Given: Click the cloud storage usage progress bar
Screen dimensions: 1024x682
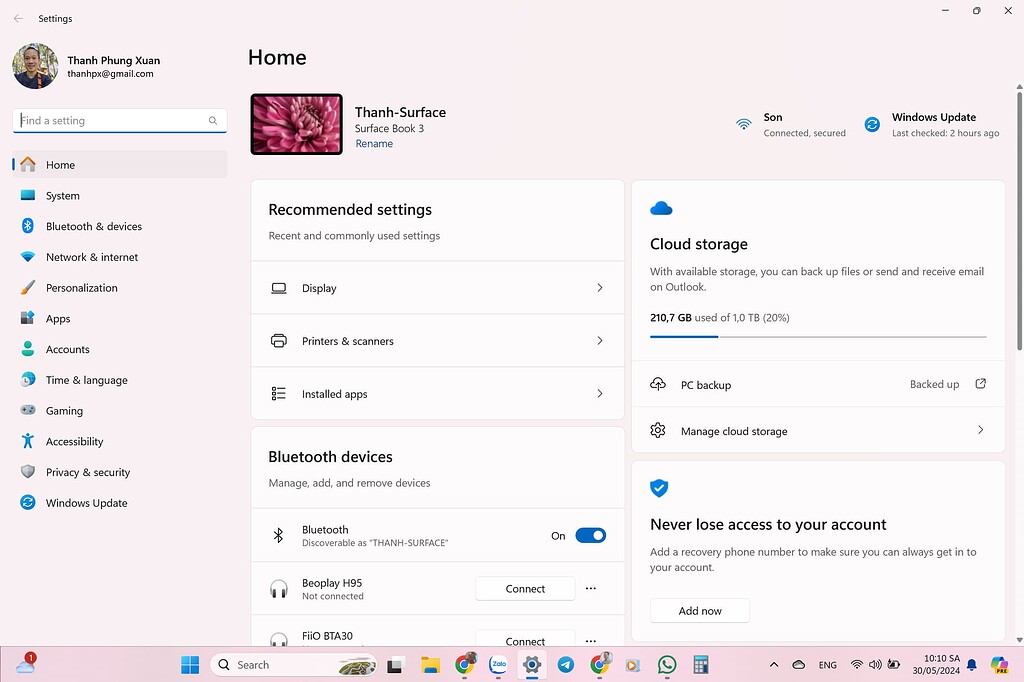Looking at the screenshot, I should click(x=818, y=336).
